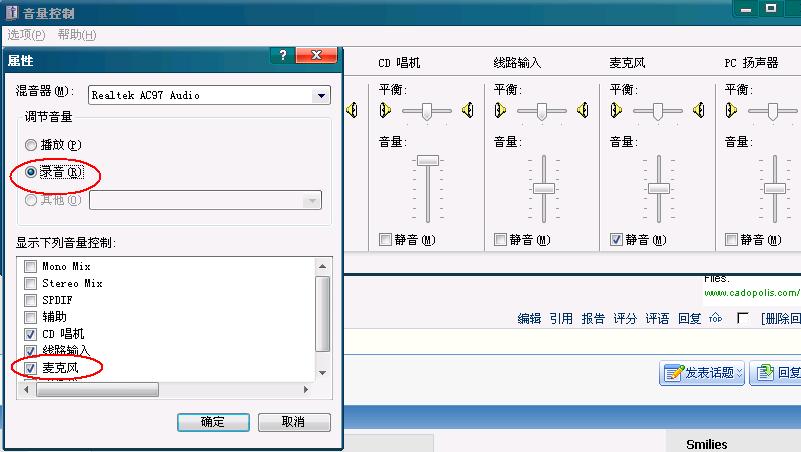
Task: Click the horizontal scroll right arrow
Action: (305, 390)
